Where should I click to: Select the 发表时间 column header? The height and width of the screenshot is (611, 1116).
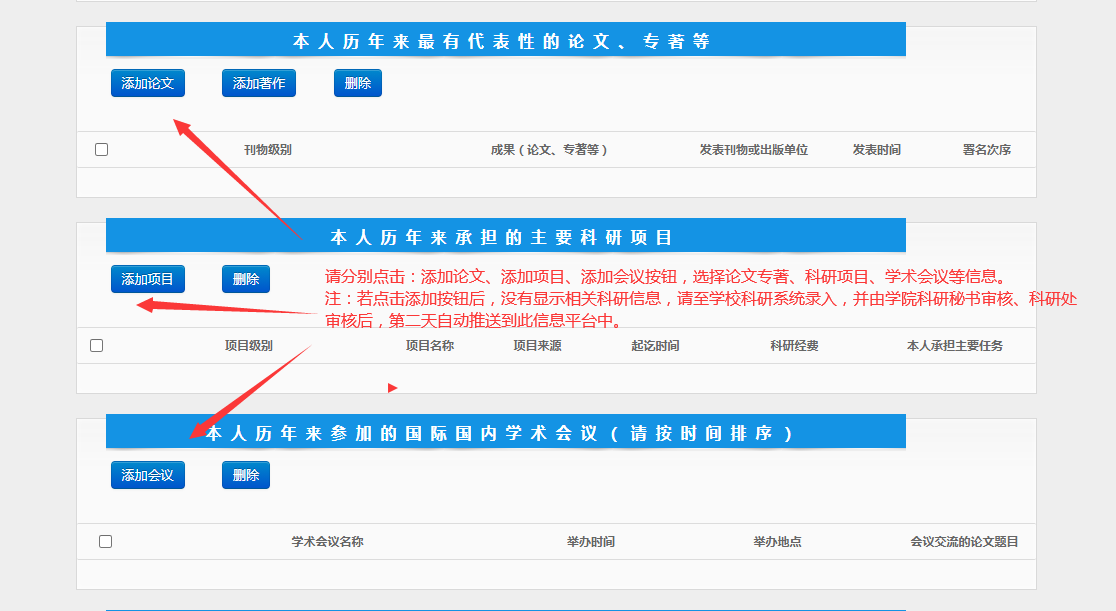(876, 150)
